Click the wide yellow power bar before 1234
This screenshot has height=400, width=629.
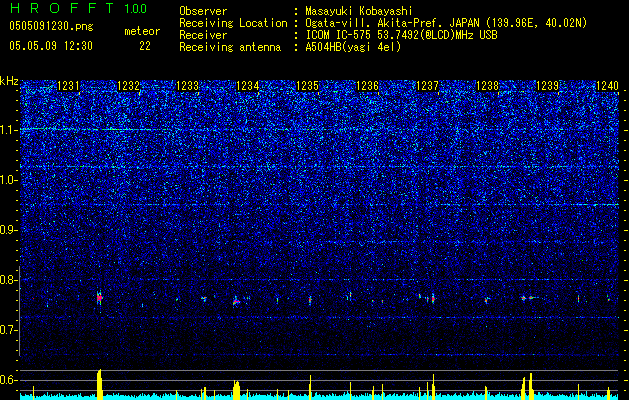coord(236,390)
